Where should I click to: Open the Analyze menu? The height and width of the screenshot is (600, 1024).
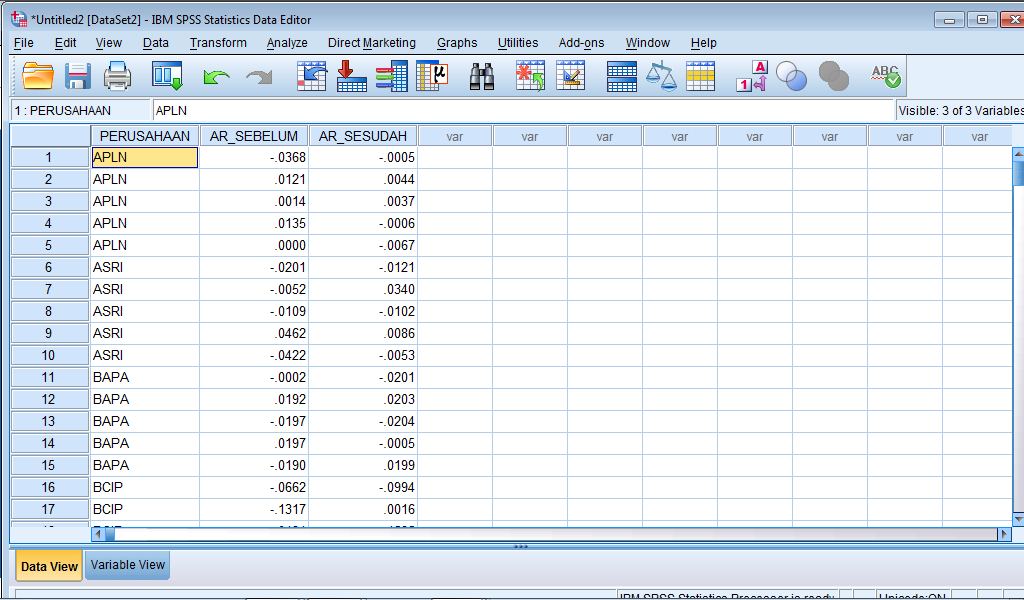point(287,43)
